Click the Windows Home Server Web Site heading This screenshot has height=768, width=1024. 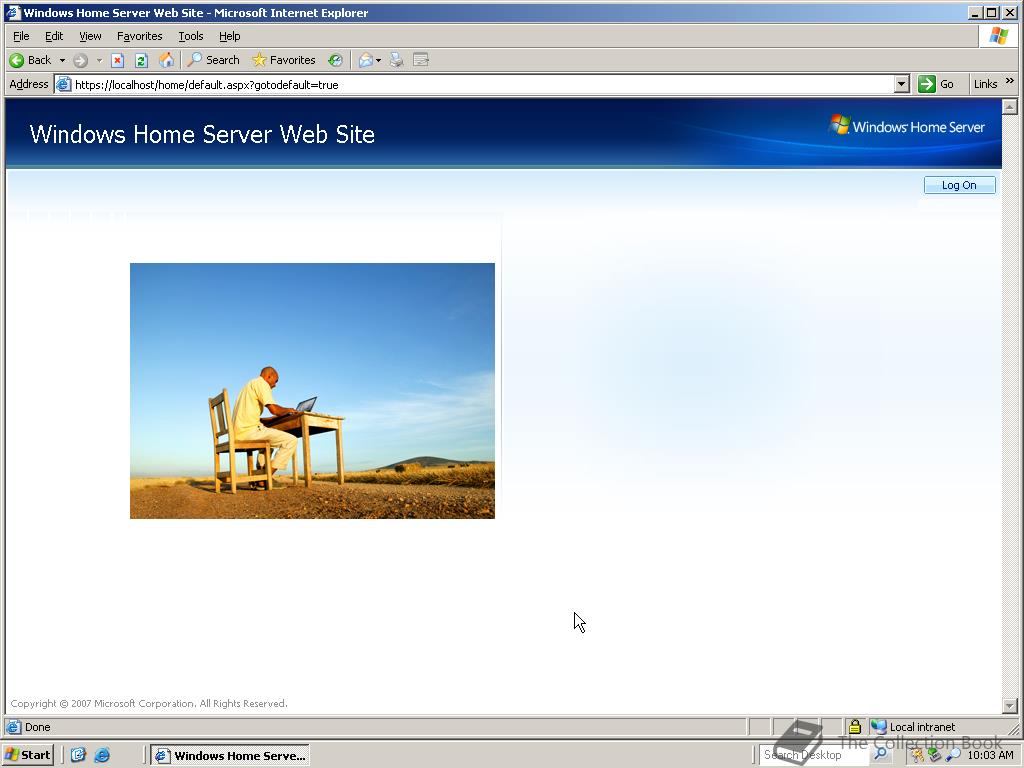pyautogui.click(x=202, y=134)
